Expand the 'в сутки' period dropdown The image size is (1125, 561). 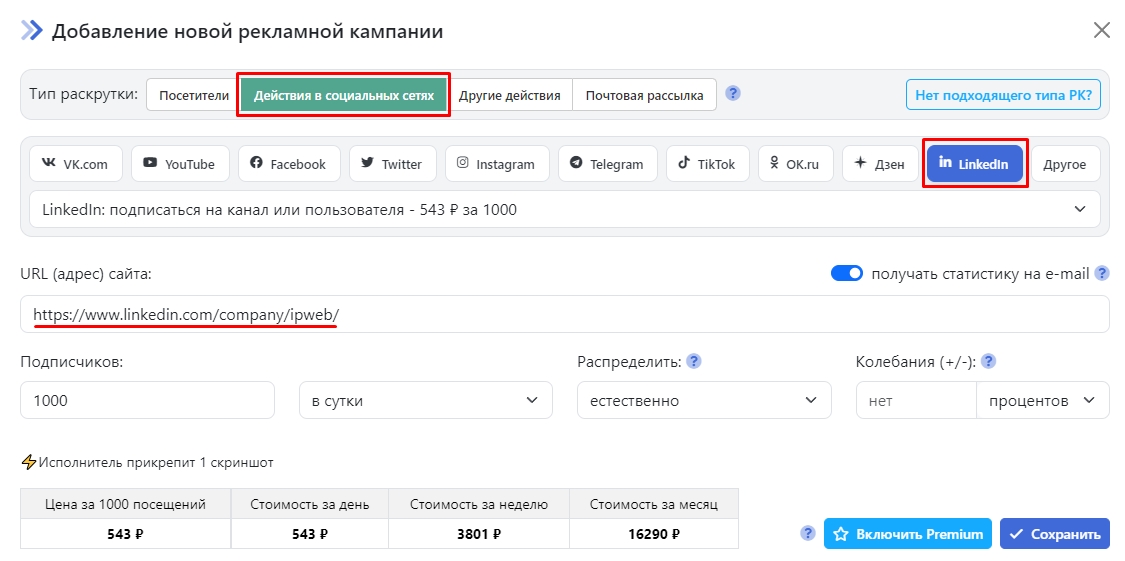(x=425, y=400)
